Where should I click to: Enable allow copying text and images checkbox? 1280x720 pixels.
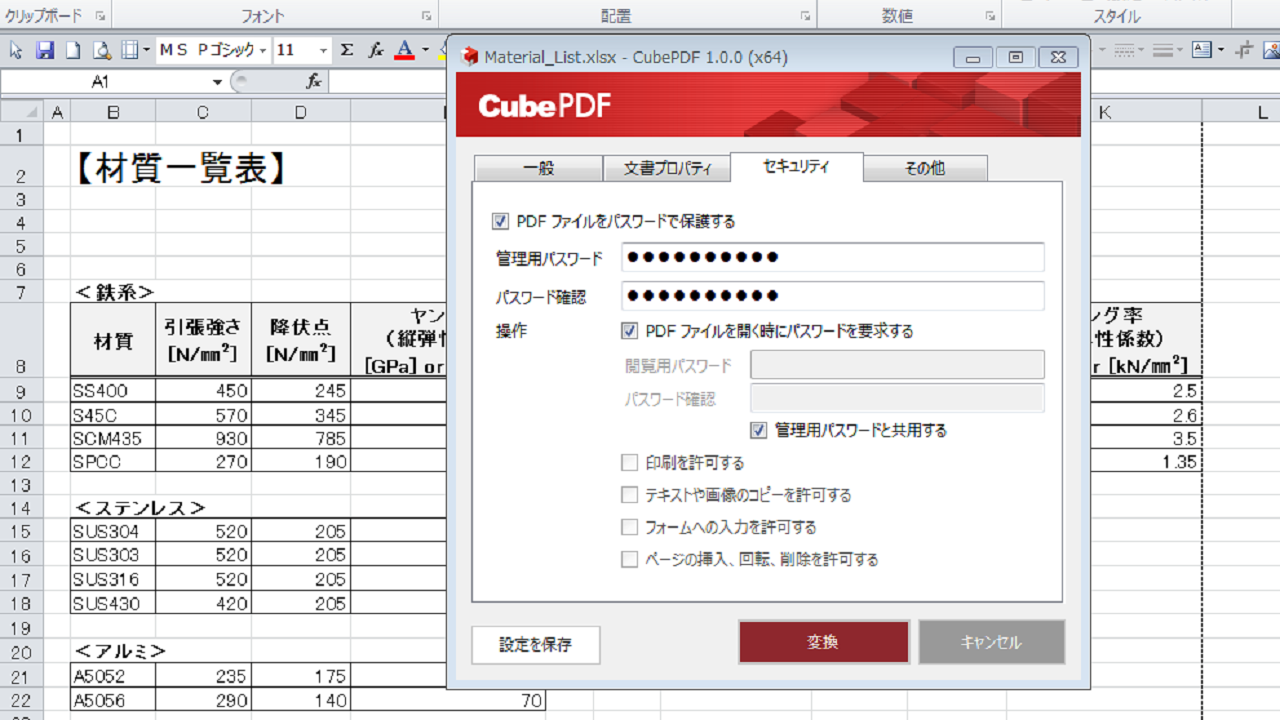[x=629, y=495]
